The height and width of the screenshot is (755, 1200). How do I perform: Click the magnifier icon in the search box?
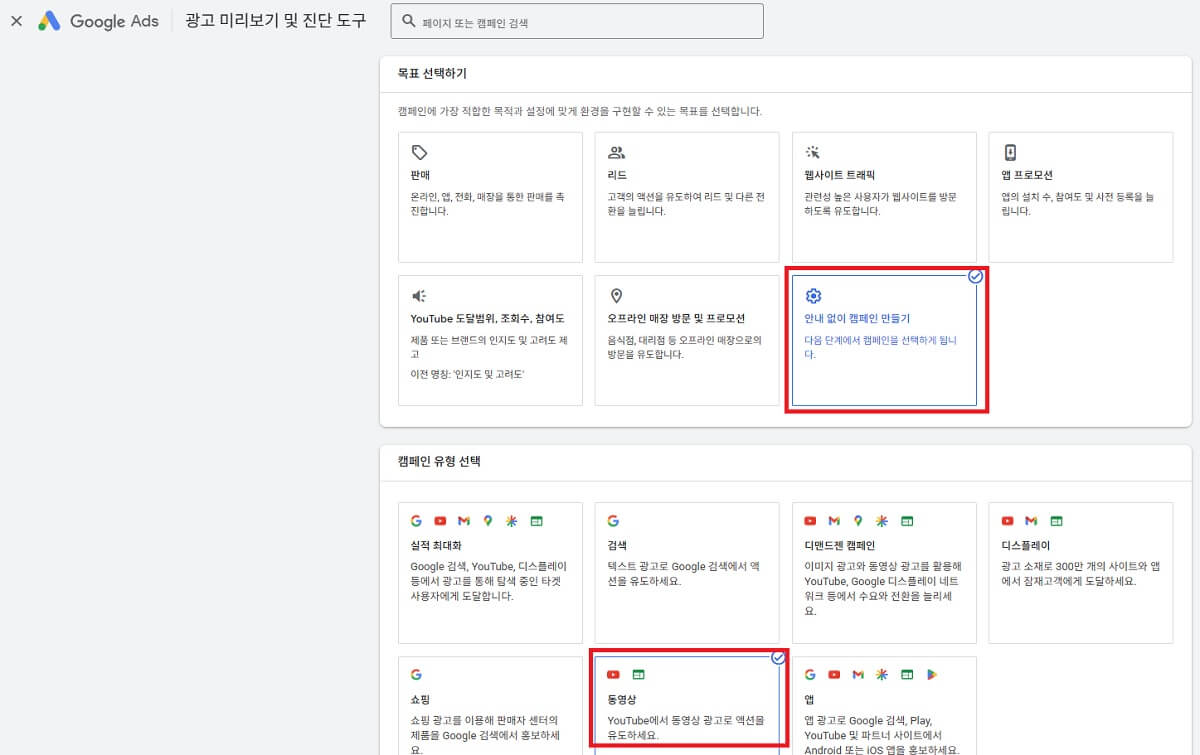coord(408,21)
